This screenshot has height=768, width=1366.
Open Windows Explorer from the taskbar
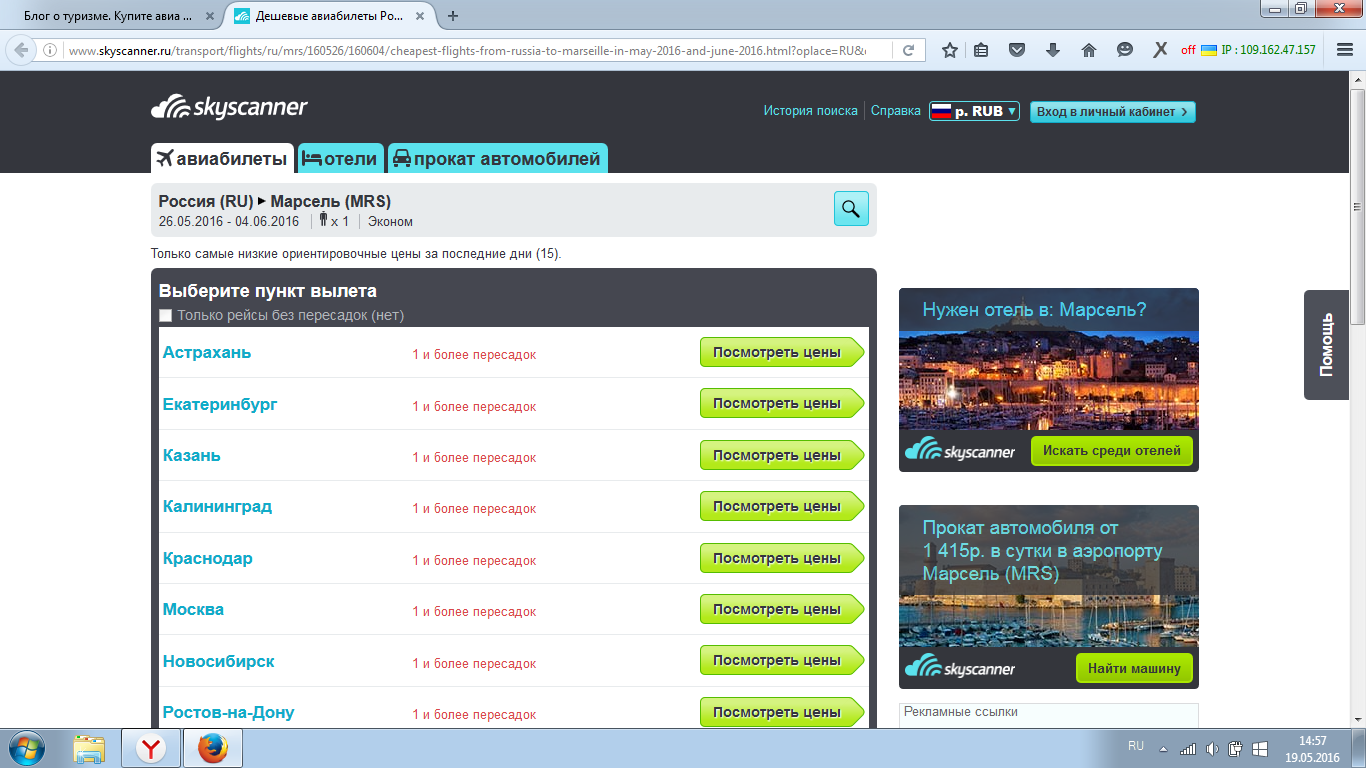tap(89, 748)
